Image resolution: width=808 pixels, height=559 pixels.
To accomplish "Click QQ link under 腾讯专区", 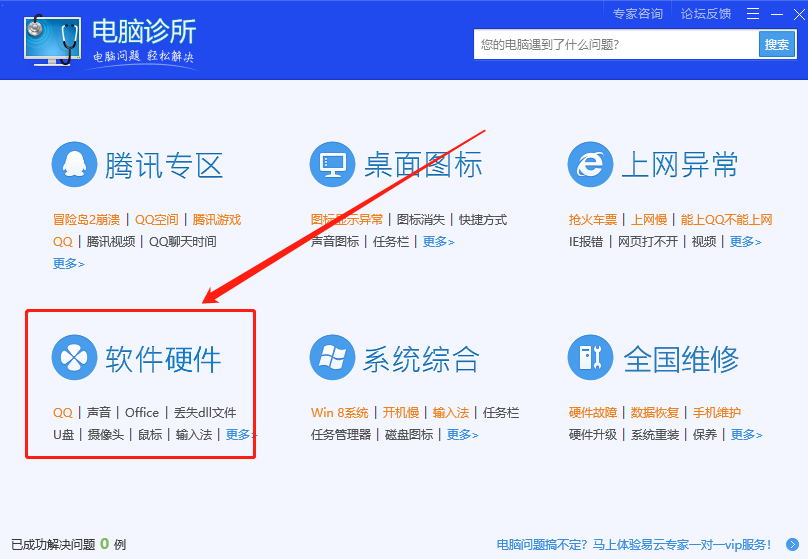I will click(63, 241).
